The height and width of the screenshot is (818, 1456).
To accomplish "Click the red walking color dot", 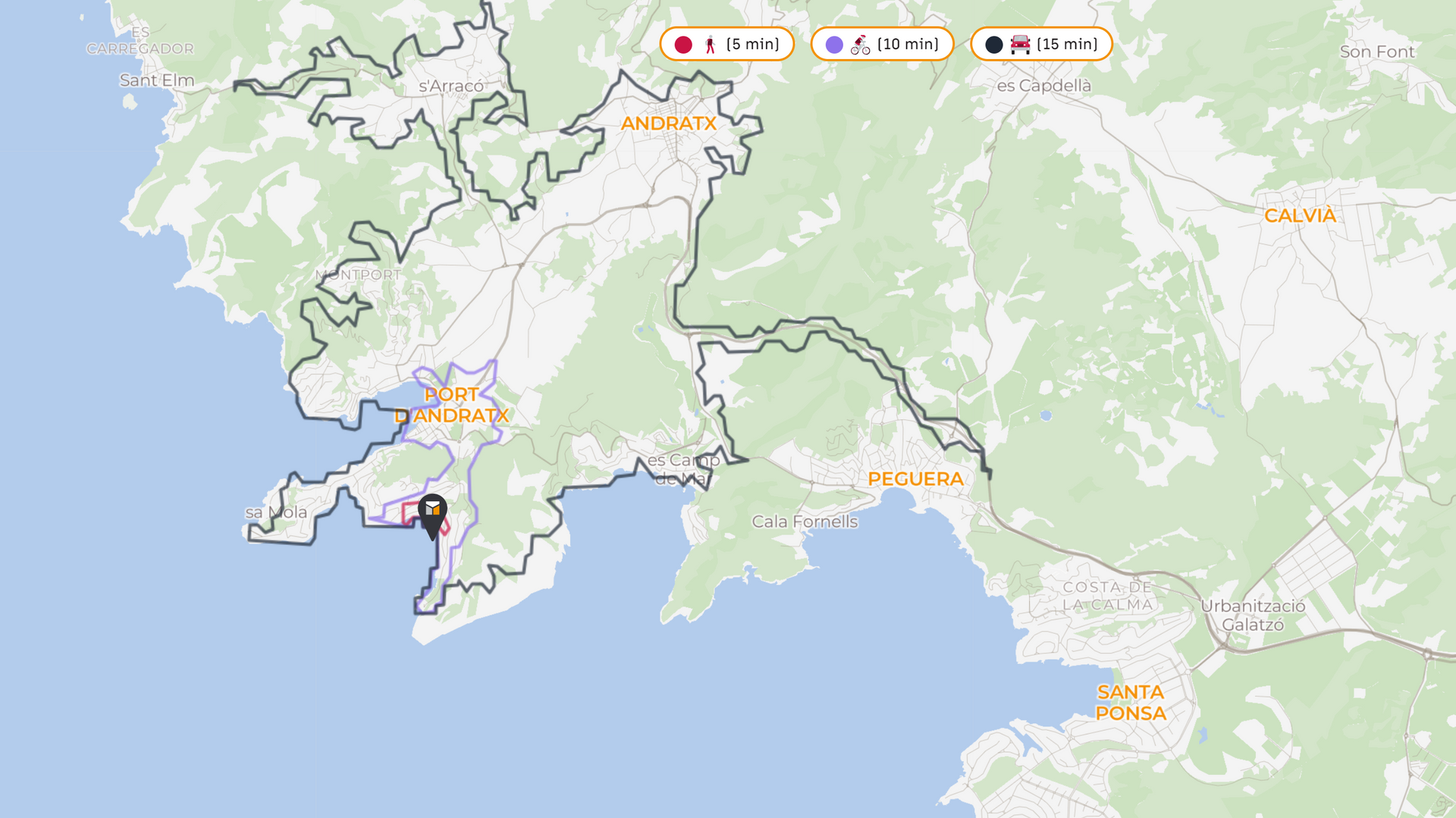I will (683, 45).
